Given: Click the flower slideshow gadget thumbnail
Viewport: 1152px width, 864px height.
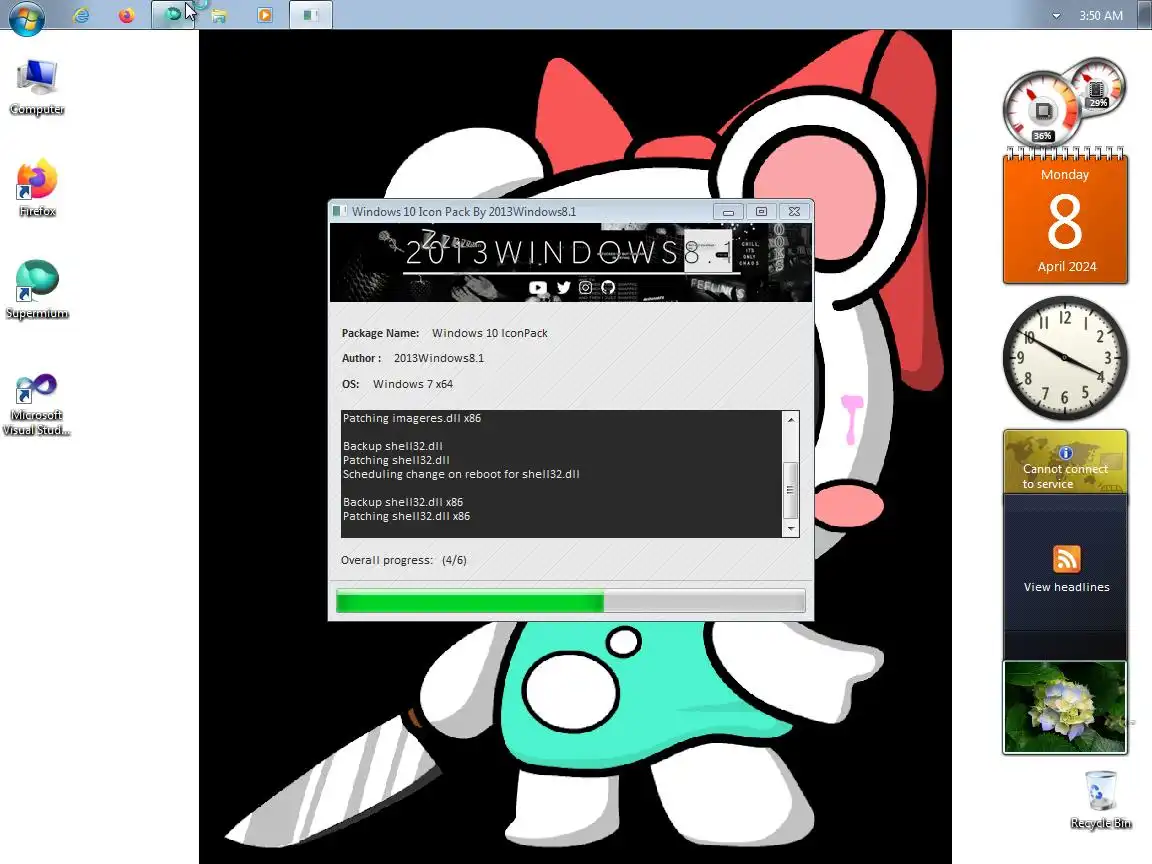Looking at the screenshot, I should click(1065, 708).
